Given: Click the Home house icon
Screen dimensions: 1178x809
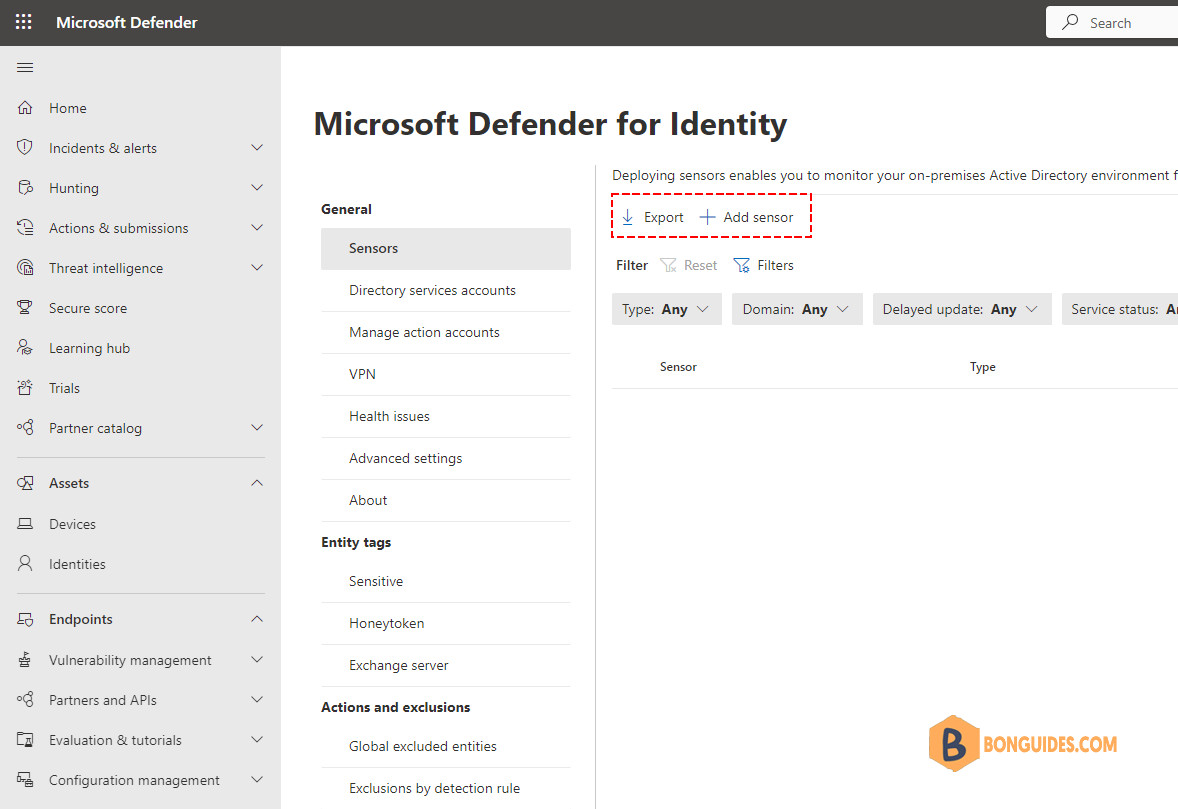Looking at the screenshot, I should (25, 107).
